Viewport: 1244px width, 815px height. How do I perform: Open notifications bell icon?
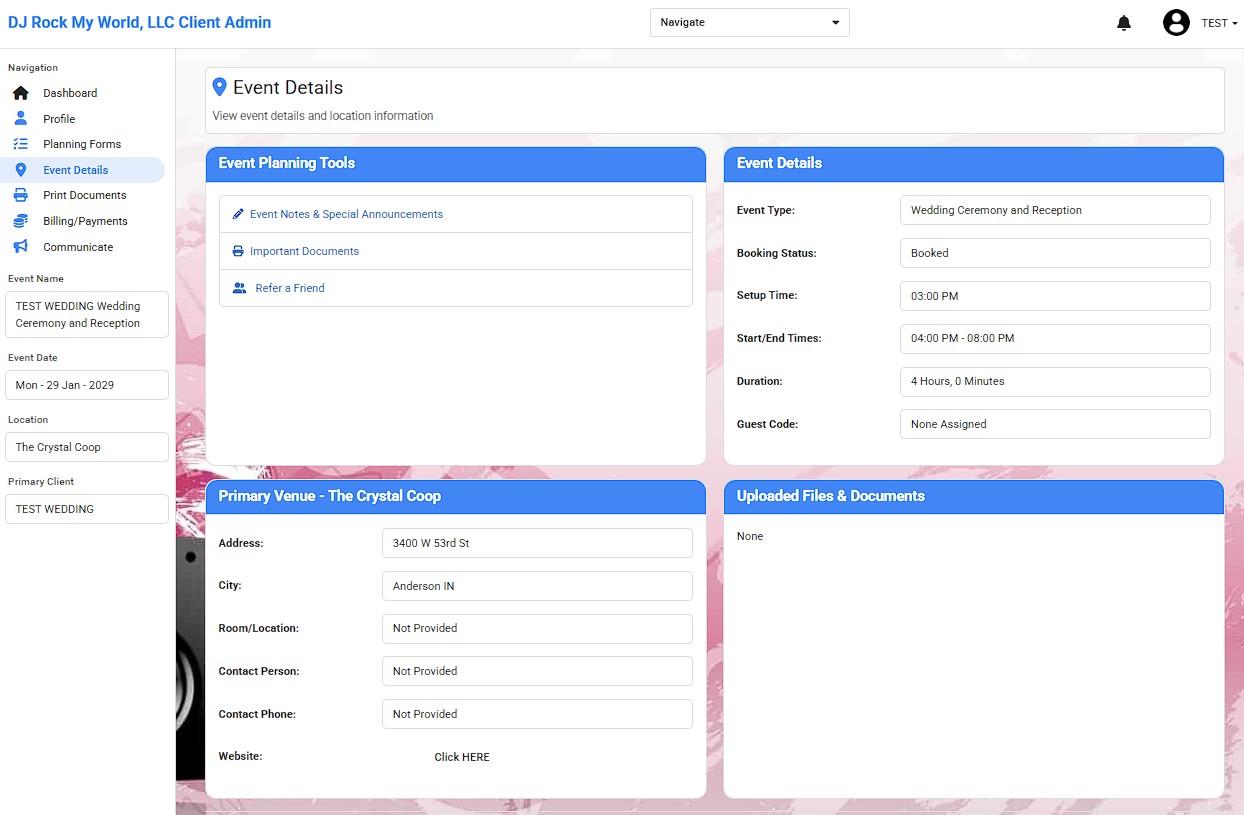tap(1124, 23)
